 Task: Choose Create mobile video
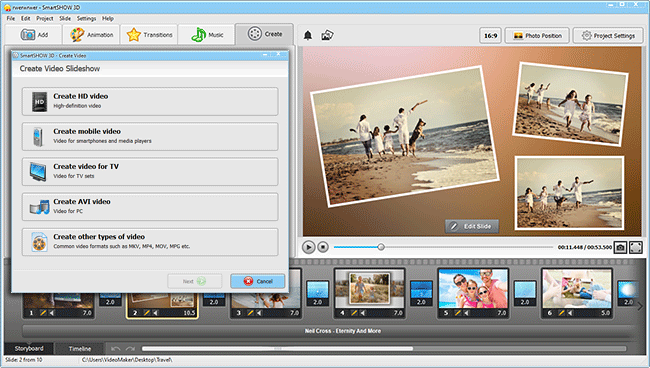(x=150, y=136)
